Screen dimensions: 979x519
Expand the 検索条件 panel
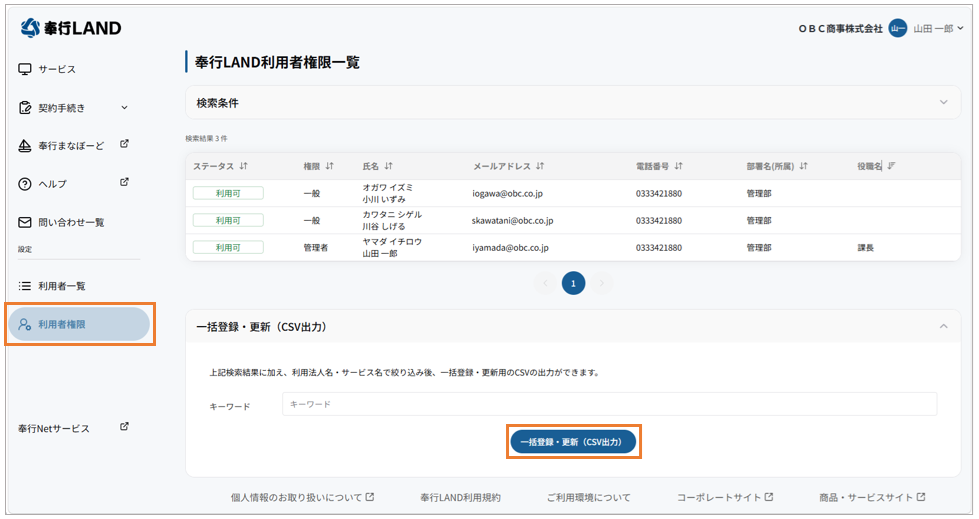pos(573,102)
